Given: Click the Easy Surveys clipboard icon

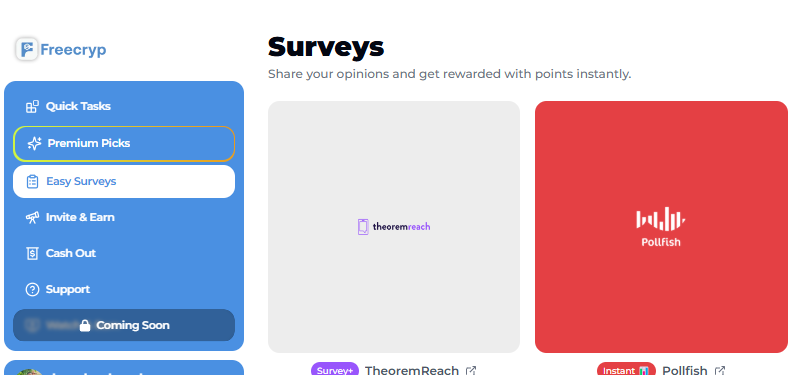Looking at the screenshot, I should pyautogui.click(x=33, y=182).
